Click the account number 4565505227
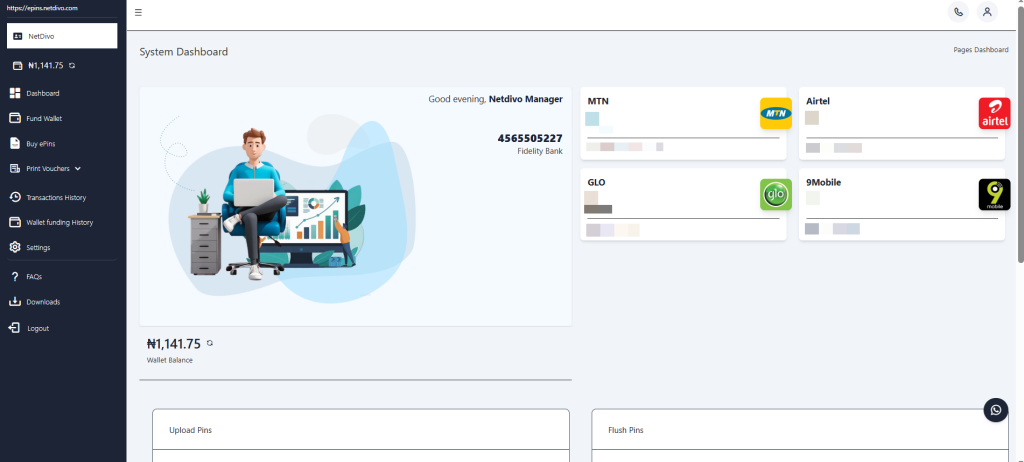Image resolution: width=1024 pixels, height=462 pixels. (x=530, y=138)
